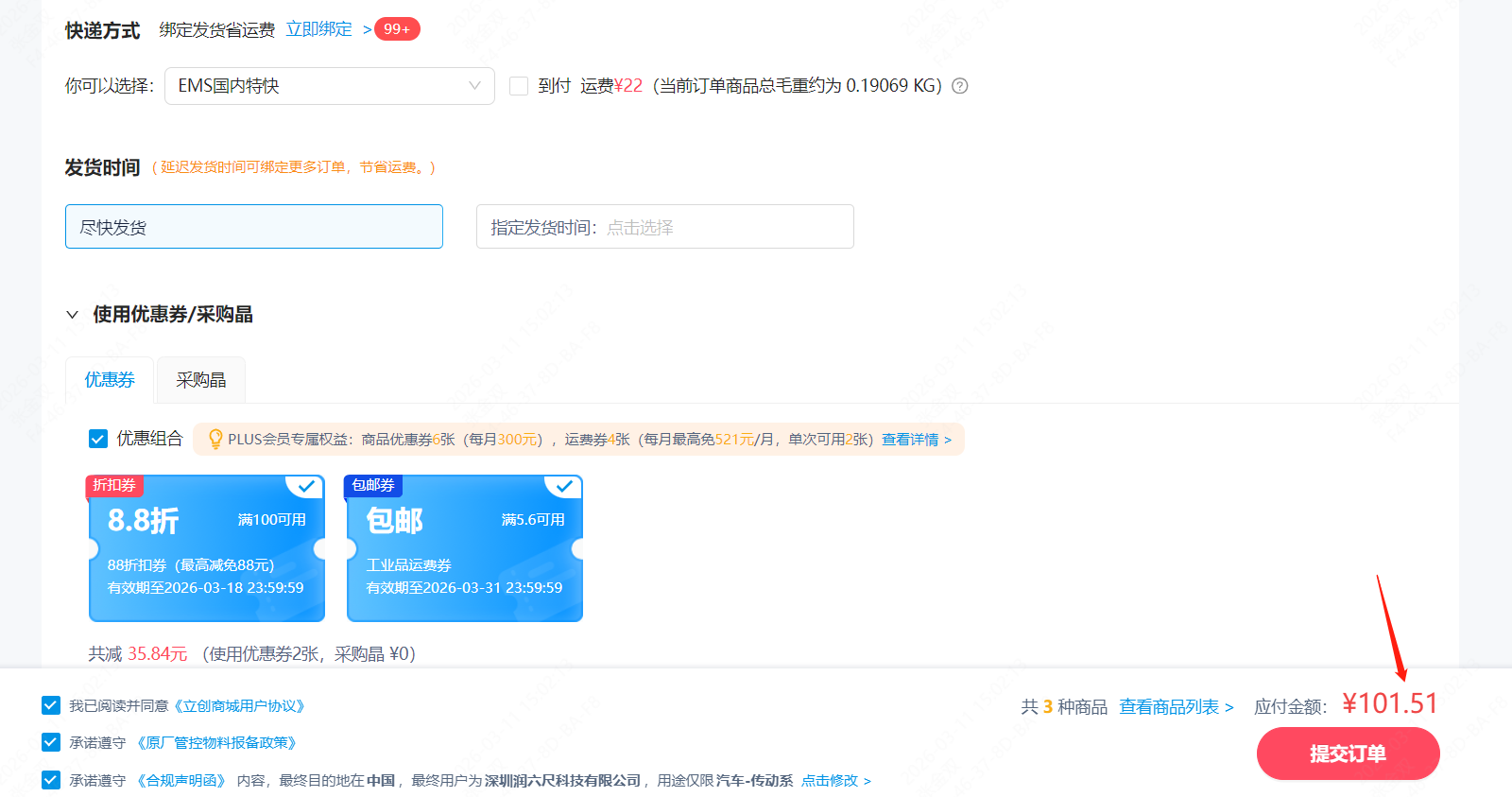Switch to the 采购晶 tab

(200, 380)
